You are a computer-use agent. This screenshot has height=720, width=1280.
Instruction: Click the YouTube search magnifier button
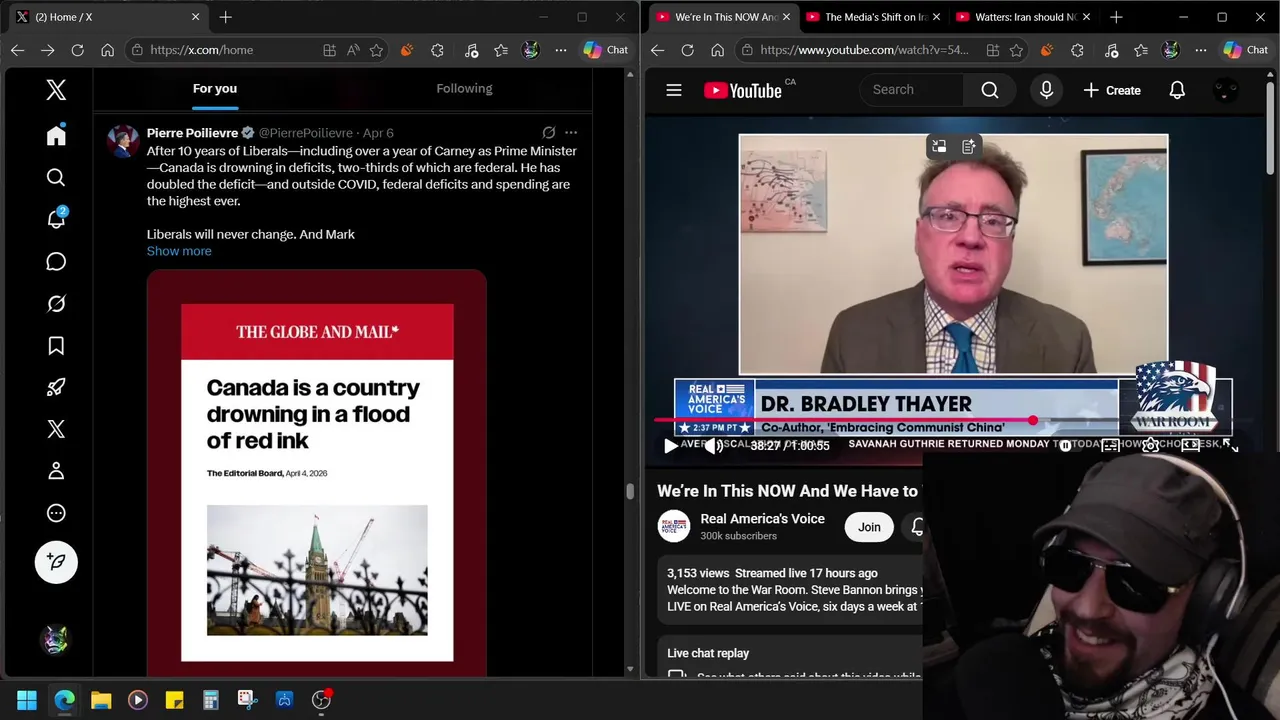pyautogui.click(x=990, y=90)
